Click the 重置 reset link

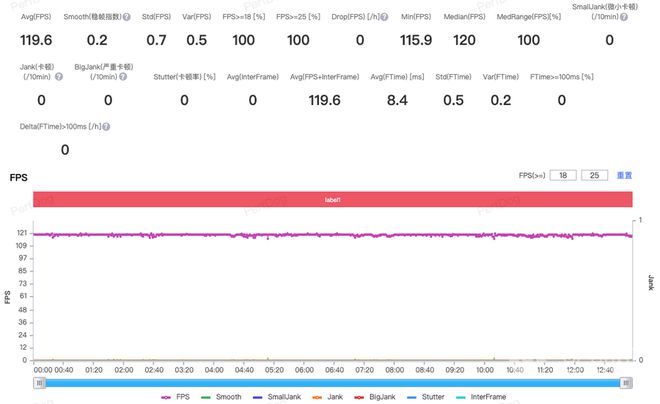624,174
